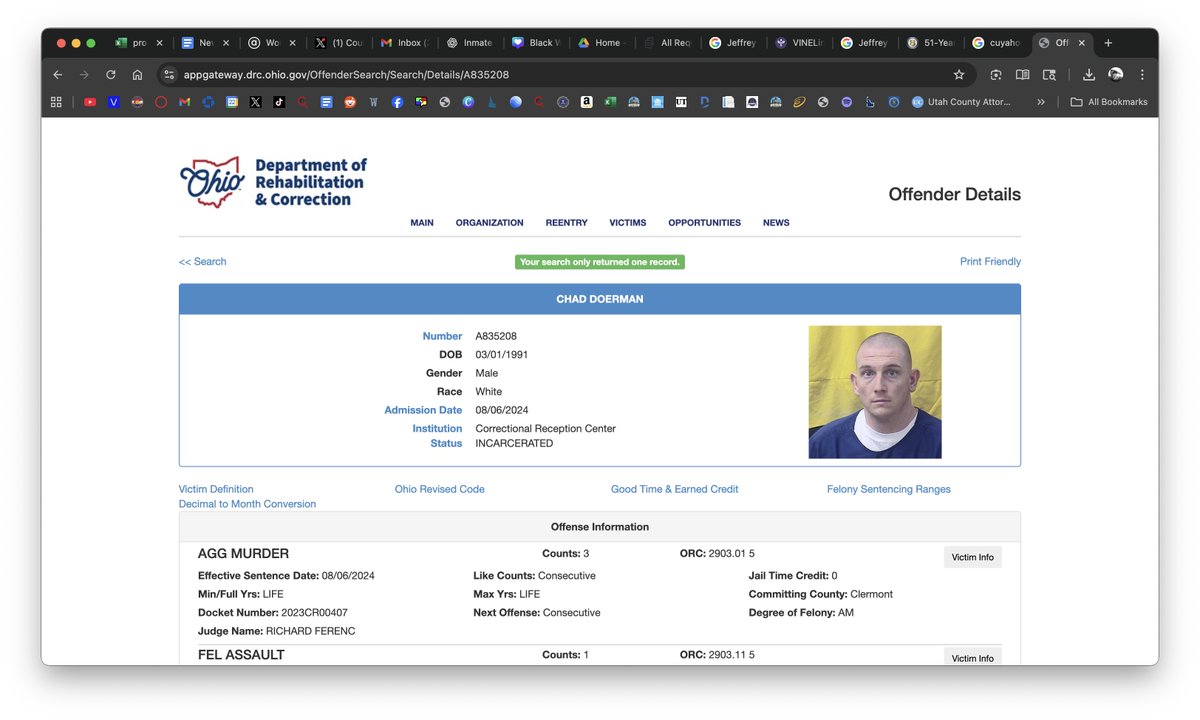Open Decimal to Month Conversion link
The height and width of the screenshot is (720, 1200).
point(247,505)
